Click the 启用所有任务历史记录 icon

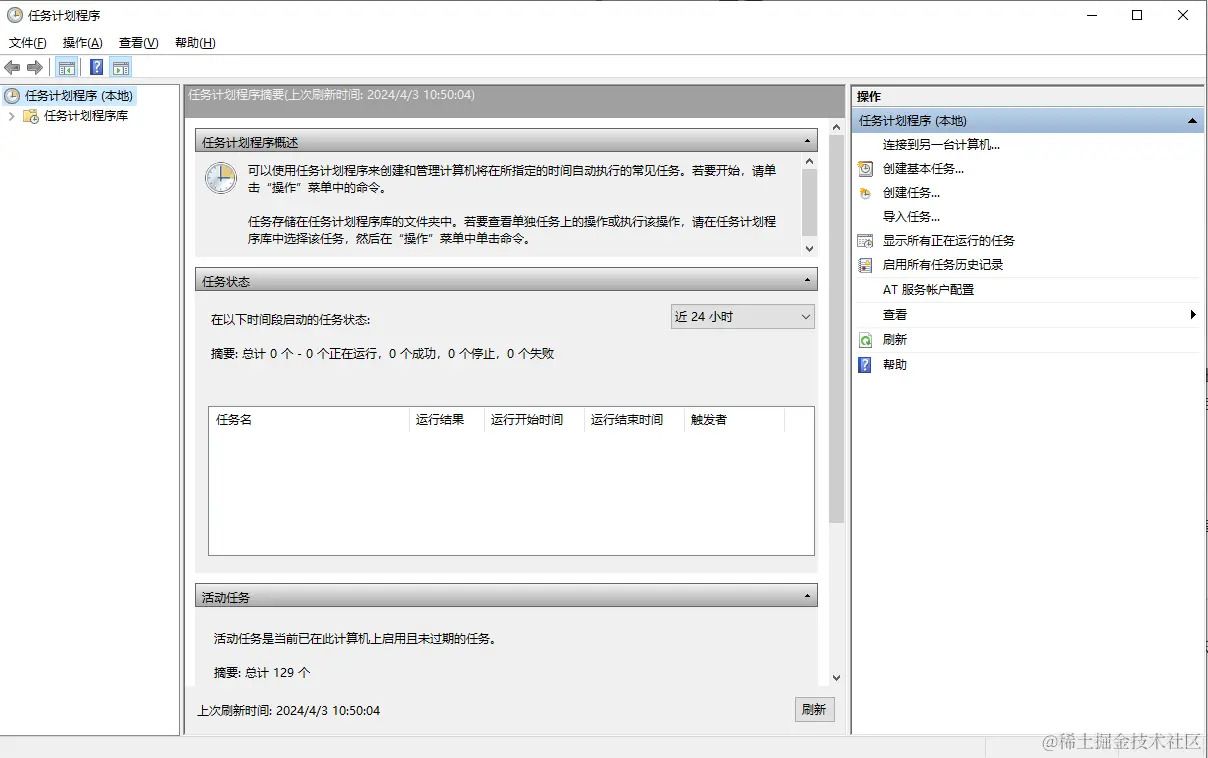click(x=865, y=264)
